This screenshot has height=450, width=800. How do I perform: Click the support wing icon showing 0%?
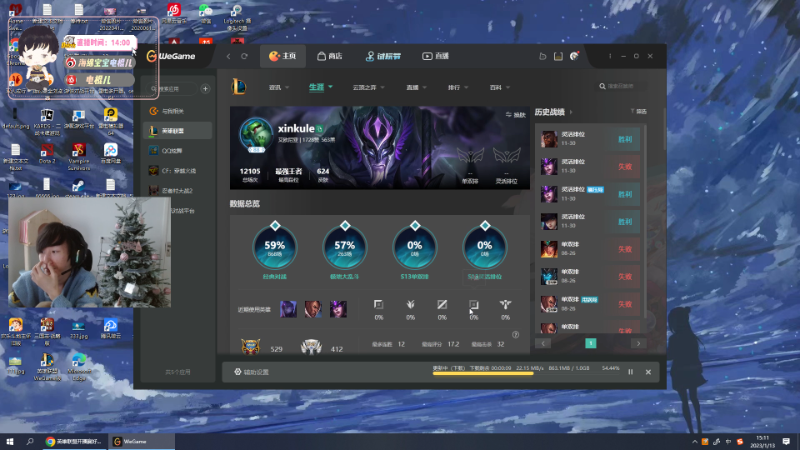pos(505,305)
